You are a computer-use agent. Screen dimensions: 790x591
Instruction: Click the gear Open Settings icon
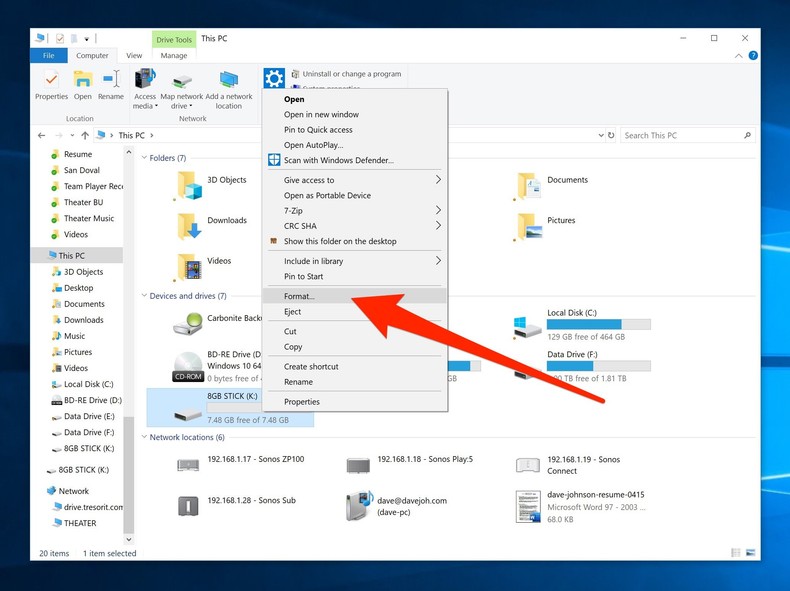(274, 78)
